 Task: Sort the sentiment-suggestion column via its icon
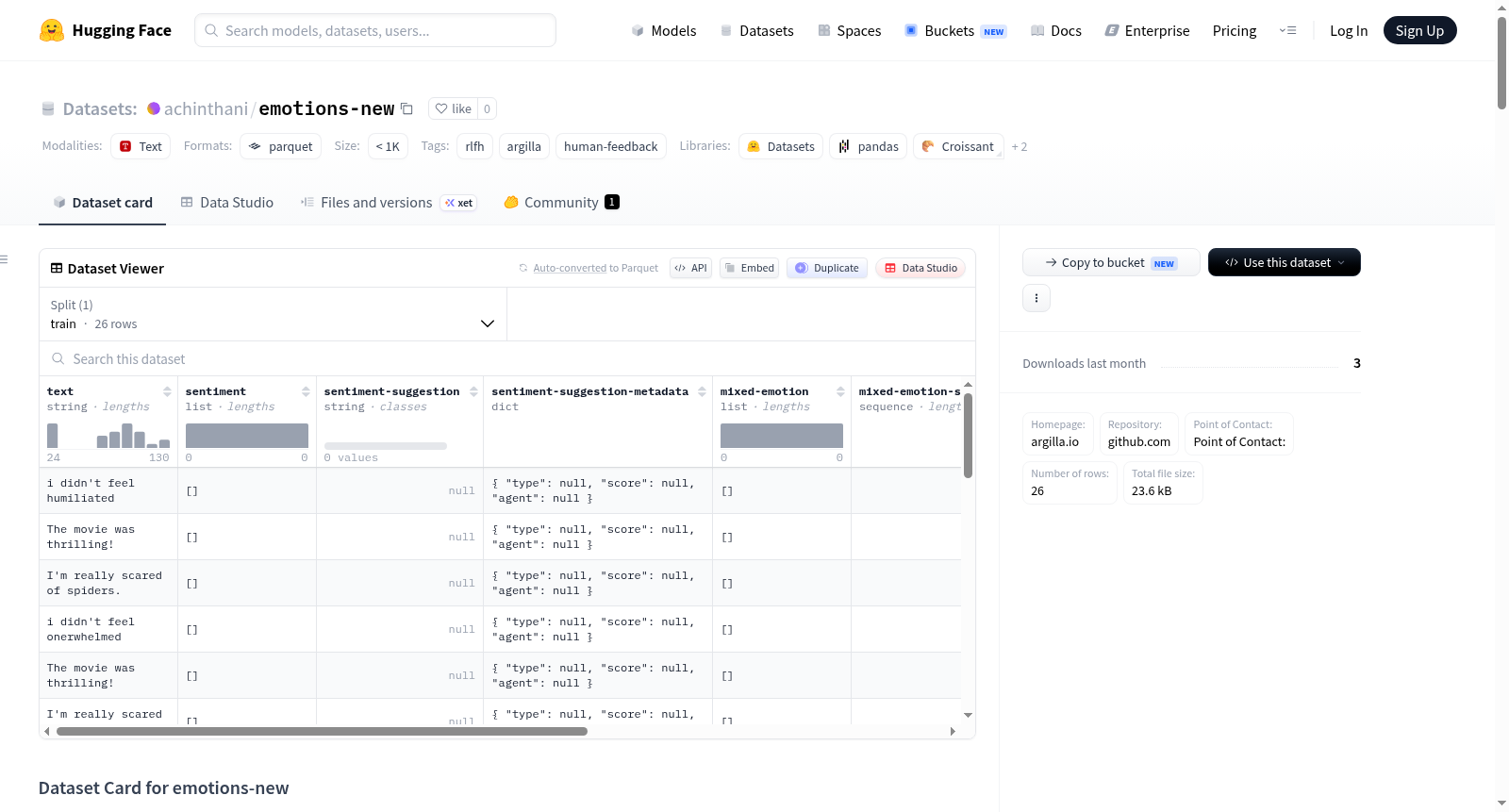click(x=473, y=391)
